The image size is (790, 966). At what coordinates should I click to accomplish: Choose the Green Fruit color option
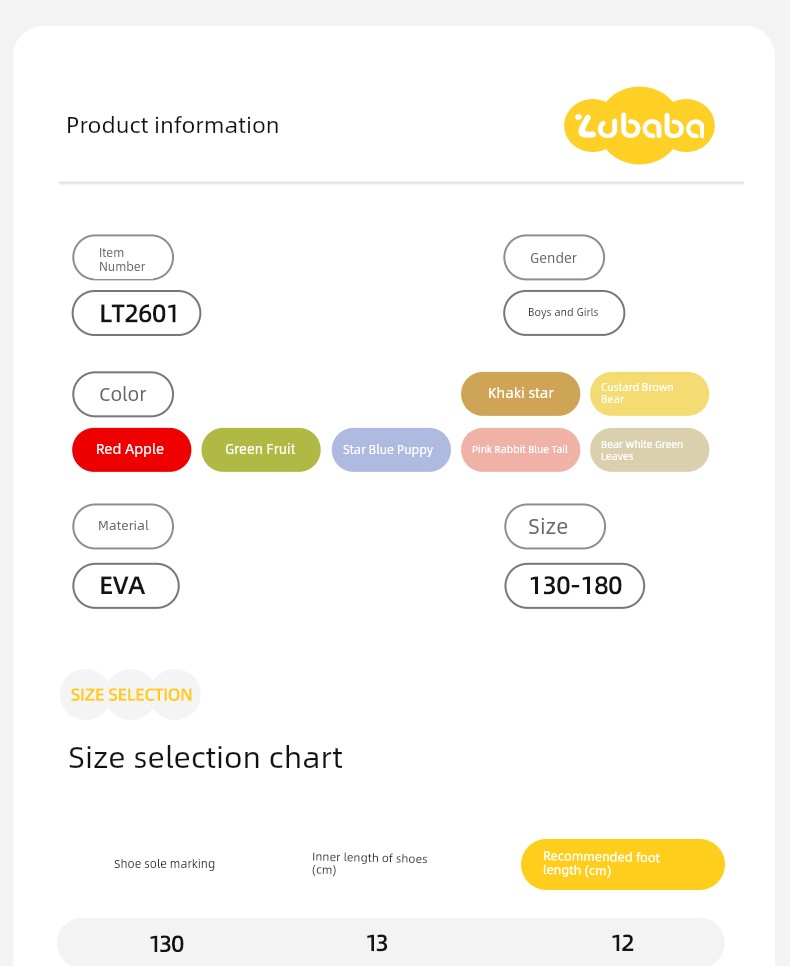tap(261, 450)
